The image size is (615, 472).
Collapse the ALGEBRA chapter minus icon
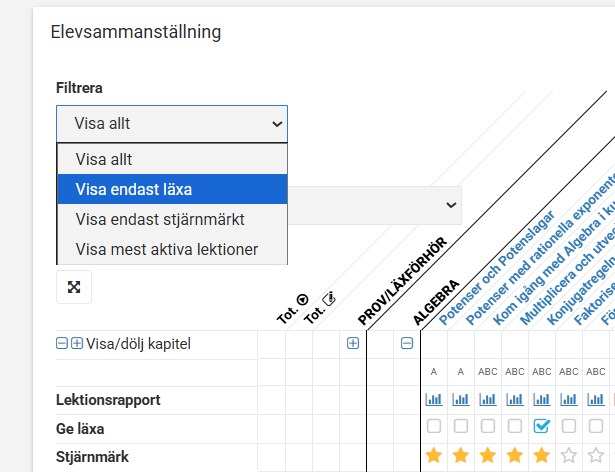407,343
